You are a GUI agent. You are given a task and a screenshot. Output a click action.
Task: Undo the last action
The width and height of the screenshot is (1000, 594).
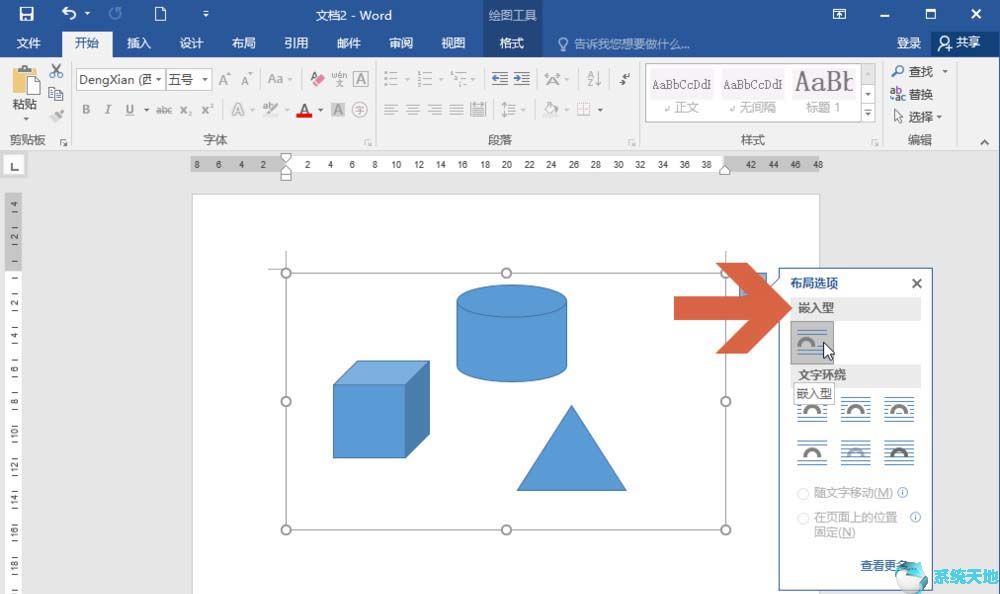[x=69, y=13]
